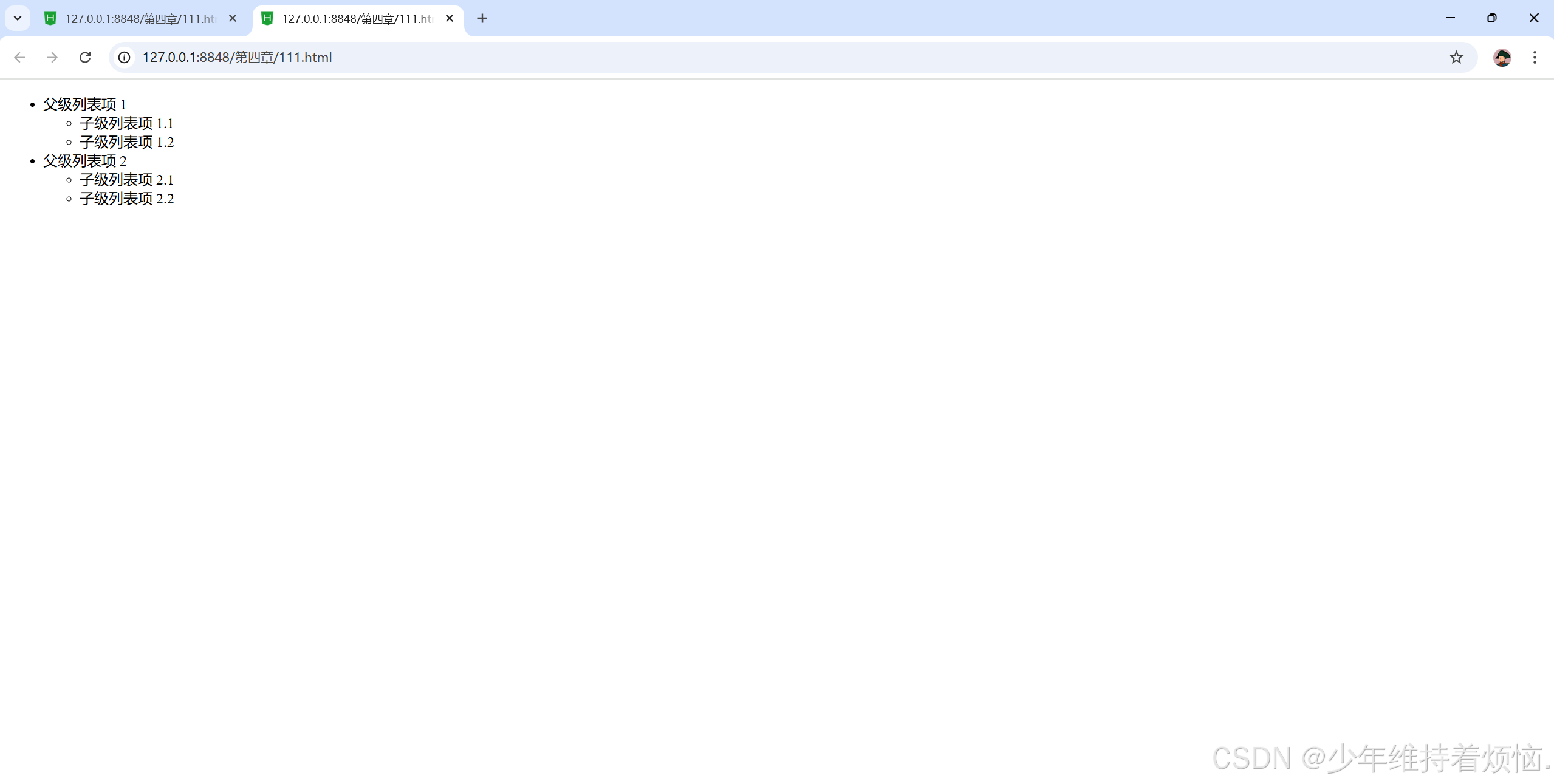Open the Chrome three-dot menu
The image size is (1554, 784).
point(1535,57)
